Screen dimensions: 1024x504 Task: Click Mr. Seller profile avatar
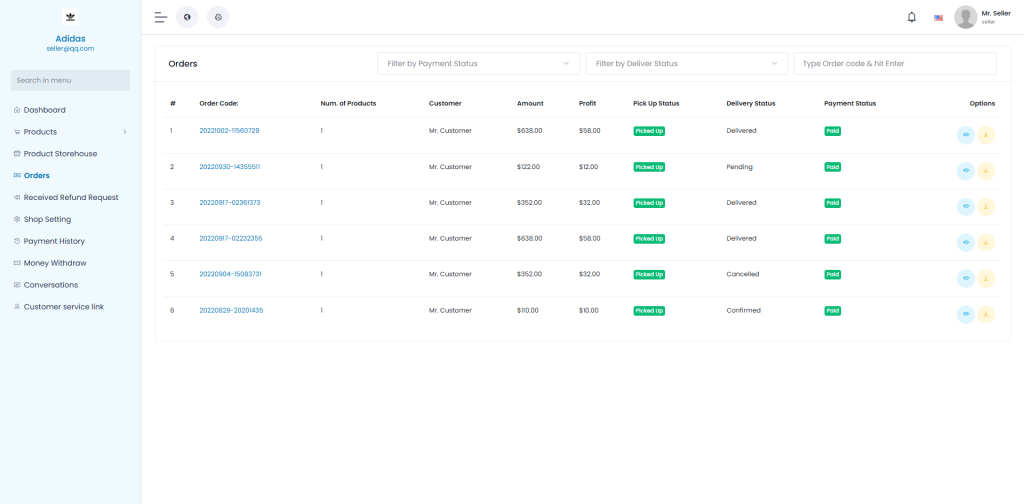pyautogui.click(x=965, y=17)
